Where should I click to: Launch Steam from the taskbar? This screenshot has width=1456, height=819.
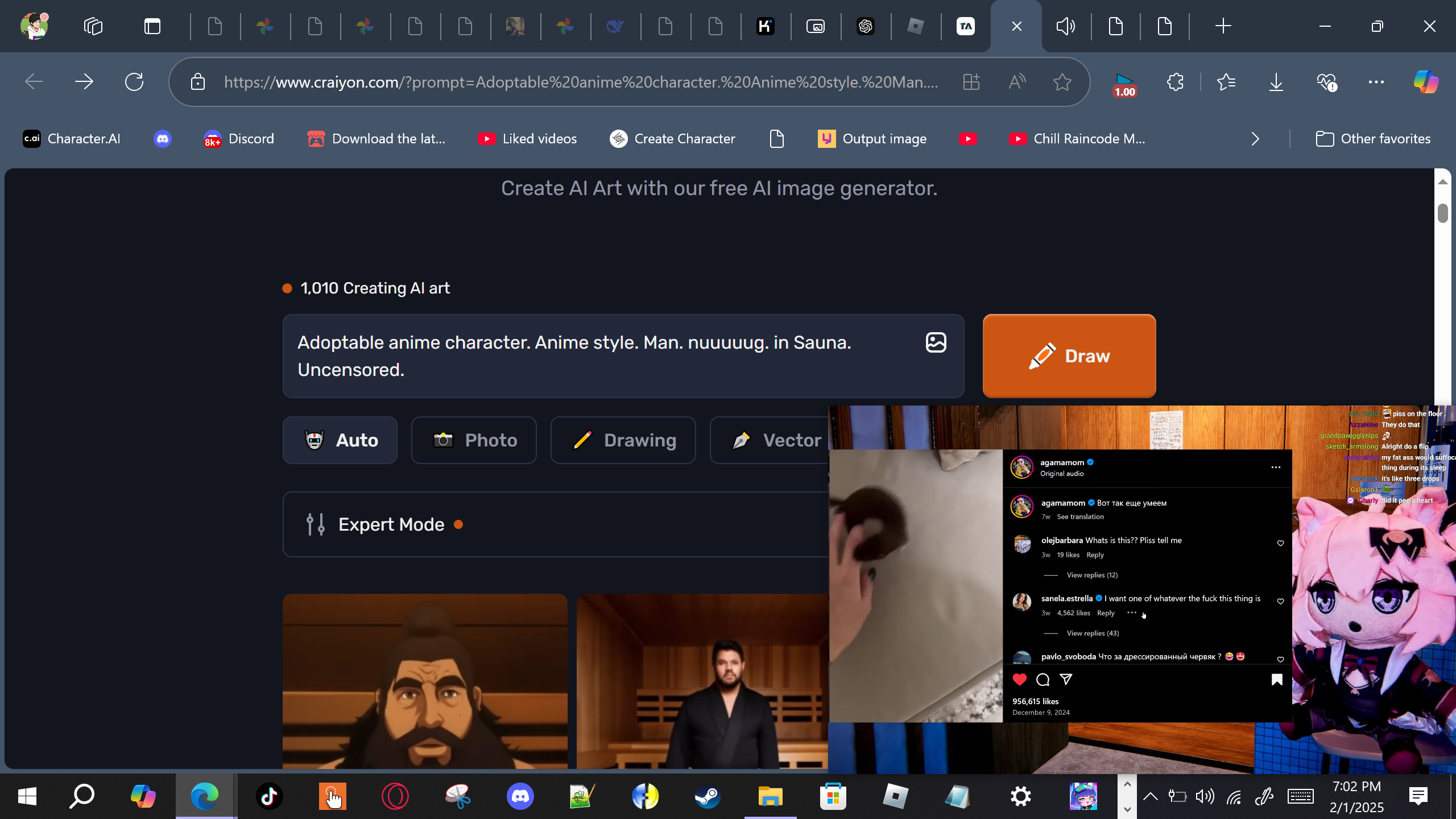click(x=708, y=796)
